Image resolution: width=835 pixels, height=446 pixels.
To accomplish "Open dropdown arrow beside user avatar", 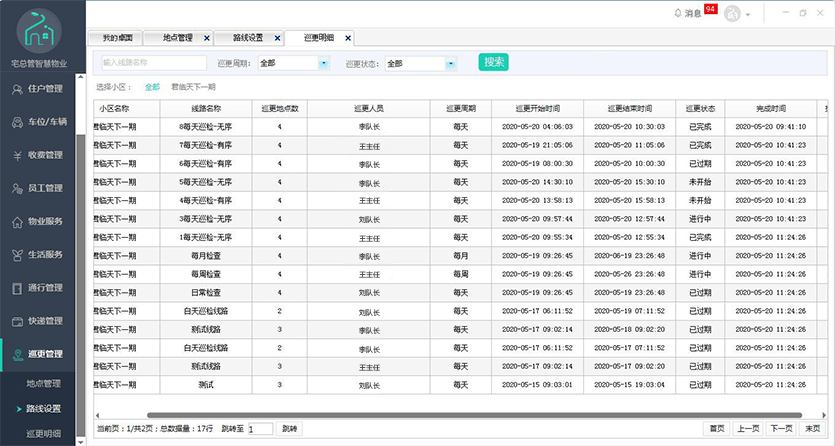I will [x=748, y=14].
